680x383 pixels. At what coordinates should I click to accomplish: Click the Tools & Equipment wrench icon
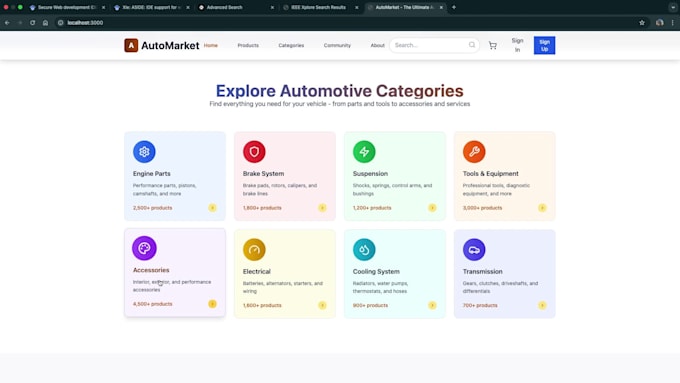point(474,152)
